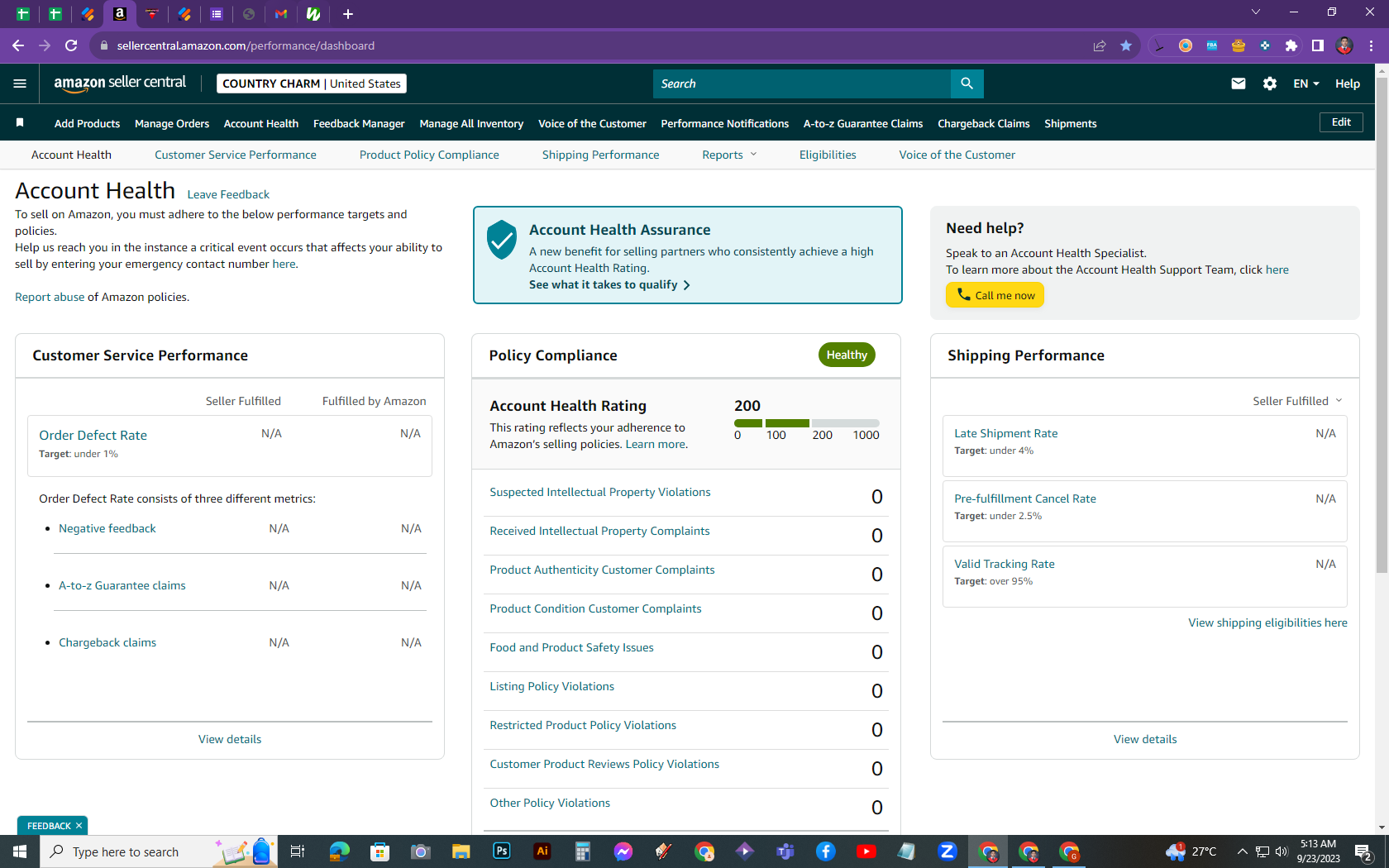The width and height of the screenshot is (1389, 868).
Task: Open a new browser tab with plus
Action: [348, 14]
